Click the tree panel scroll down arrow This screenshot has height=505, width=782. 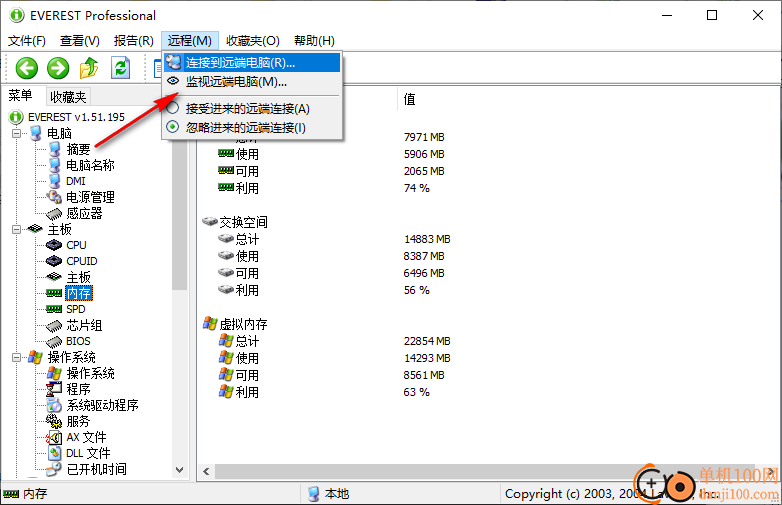(180, 470)
